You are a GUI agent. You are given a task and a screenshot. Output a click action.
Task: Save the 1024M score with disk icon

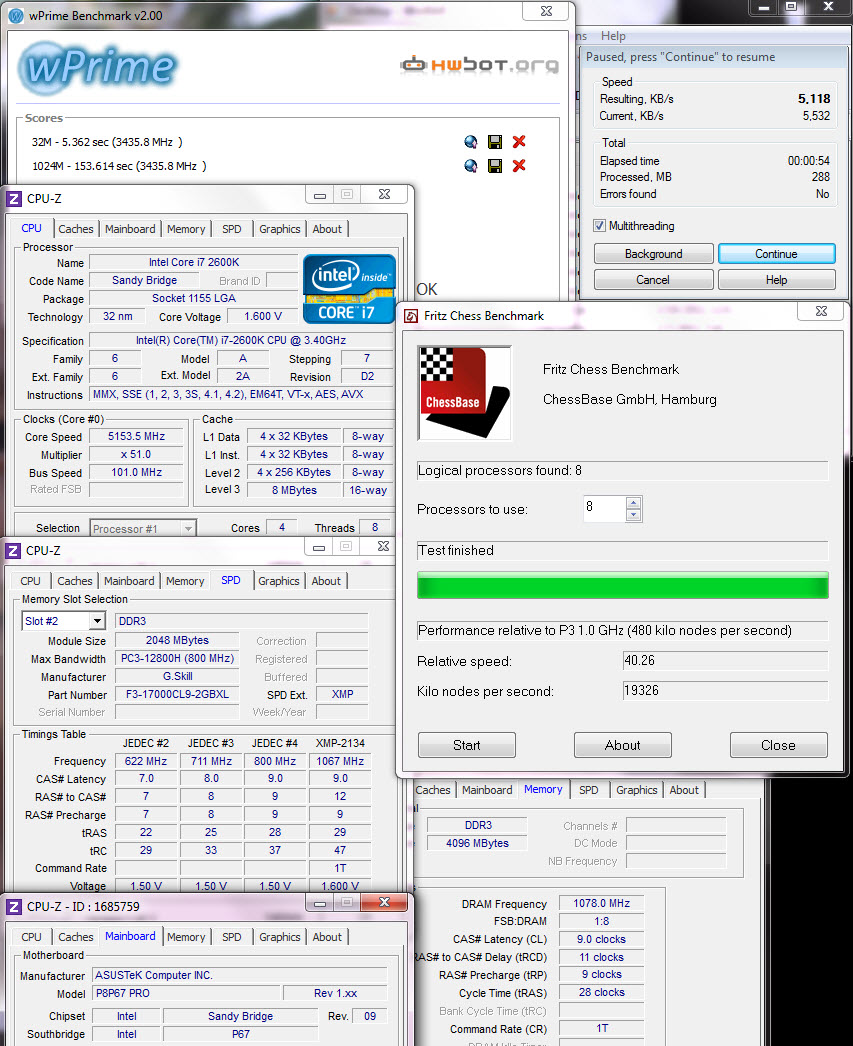click(495, 165)
